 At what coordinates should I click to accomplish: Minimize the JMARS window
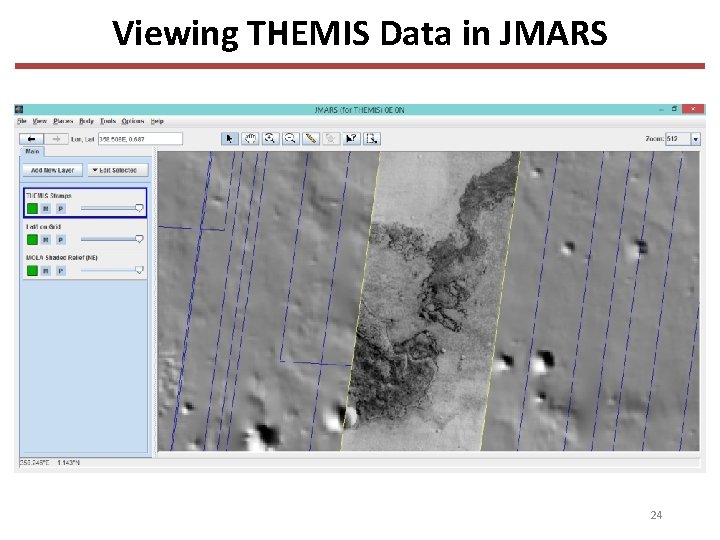point(661,109)
